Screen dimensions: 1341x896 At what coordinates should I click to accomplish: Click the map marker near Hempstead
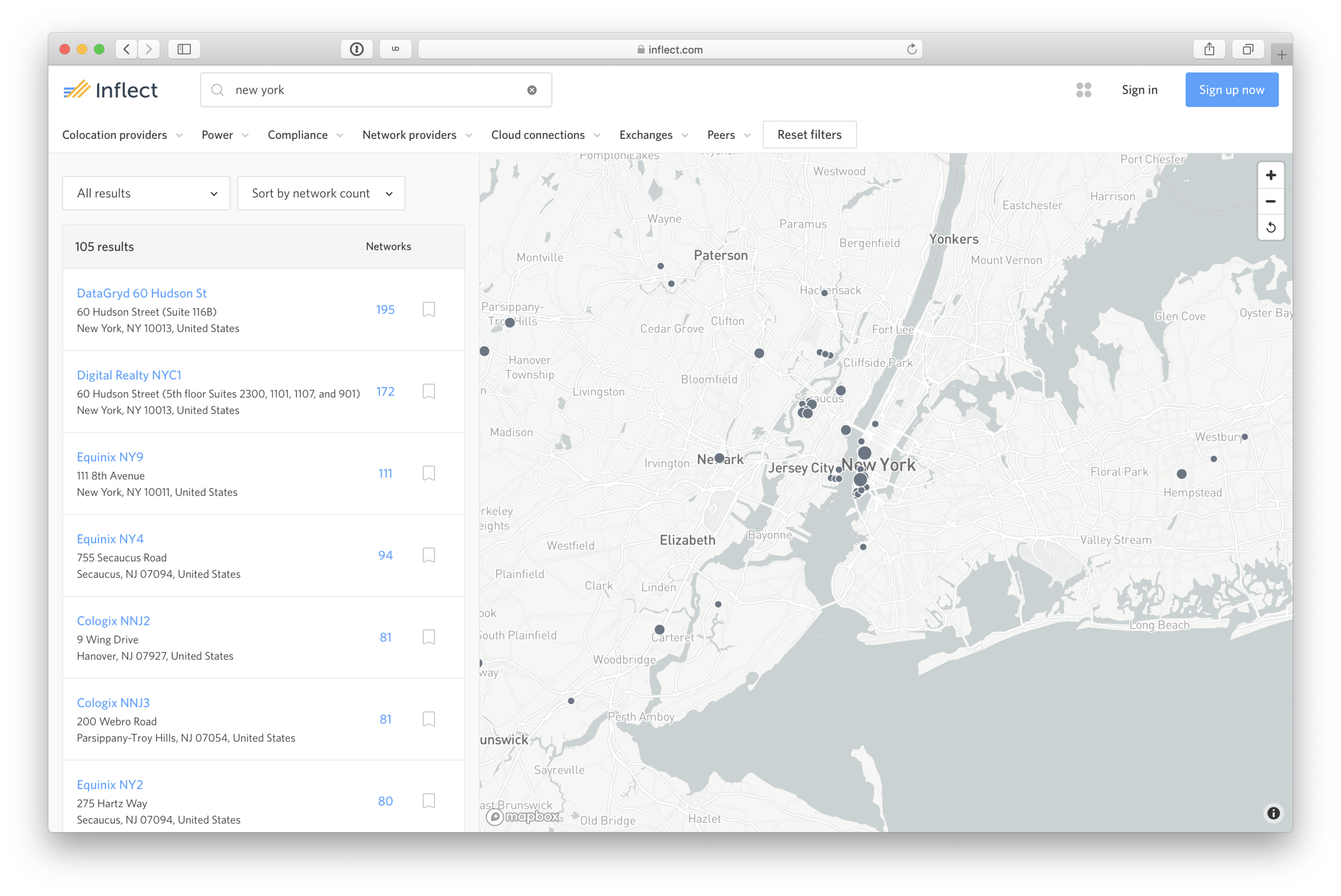click(1182, 473)
